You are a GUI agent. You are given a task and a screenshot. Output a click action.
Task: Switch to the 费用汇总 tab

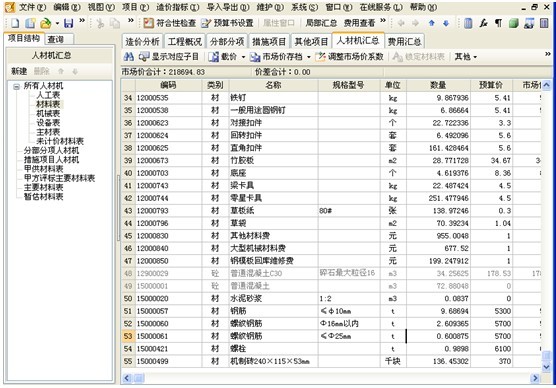404,41
